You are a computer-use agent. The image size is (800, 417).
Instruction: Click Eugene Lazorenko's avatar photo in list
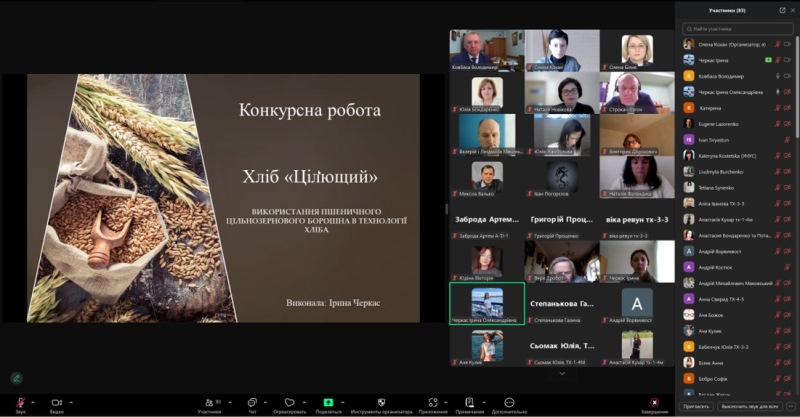click(x=689, y=124)
